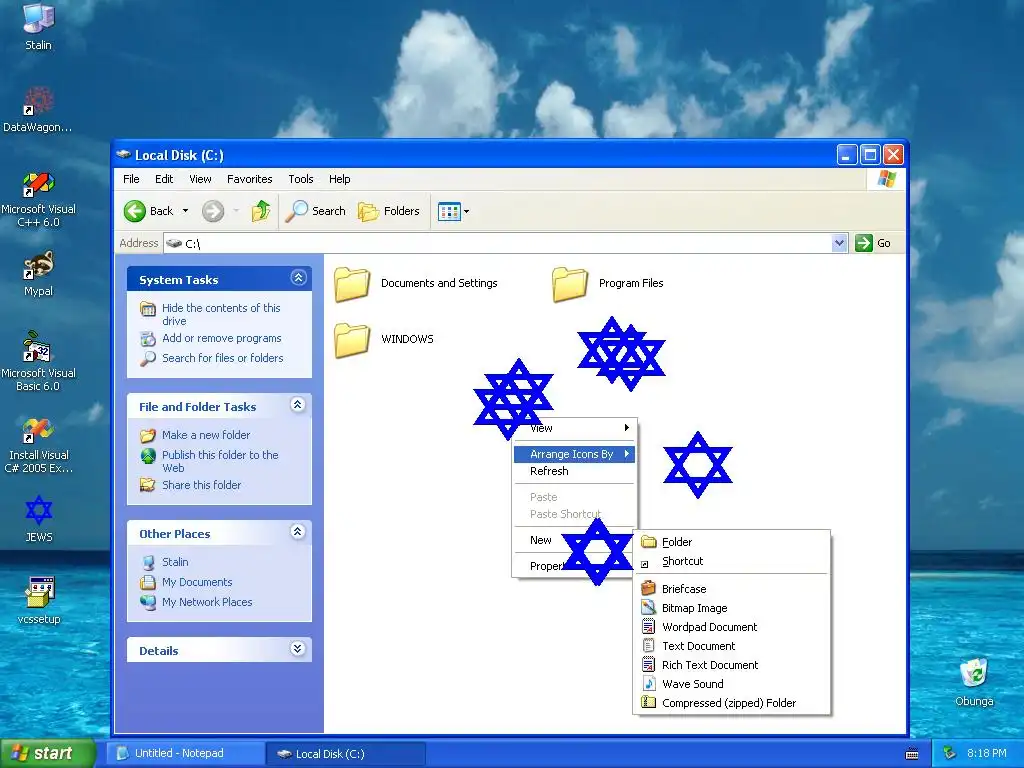Open the Tools menu
The height and width of the screenshot is (768, 1024).
[301, 179]
